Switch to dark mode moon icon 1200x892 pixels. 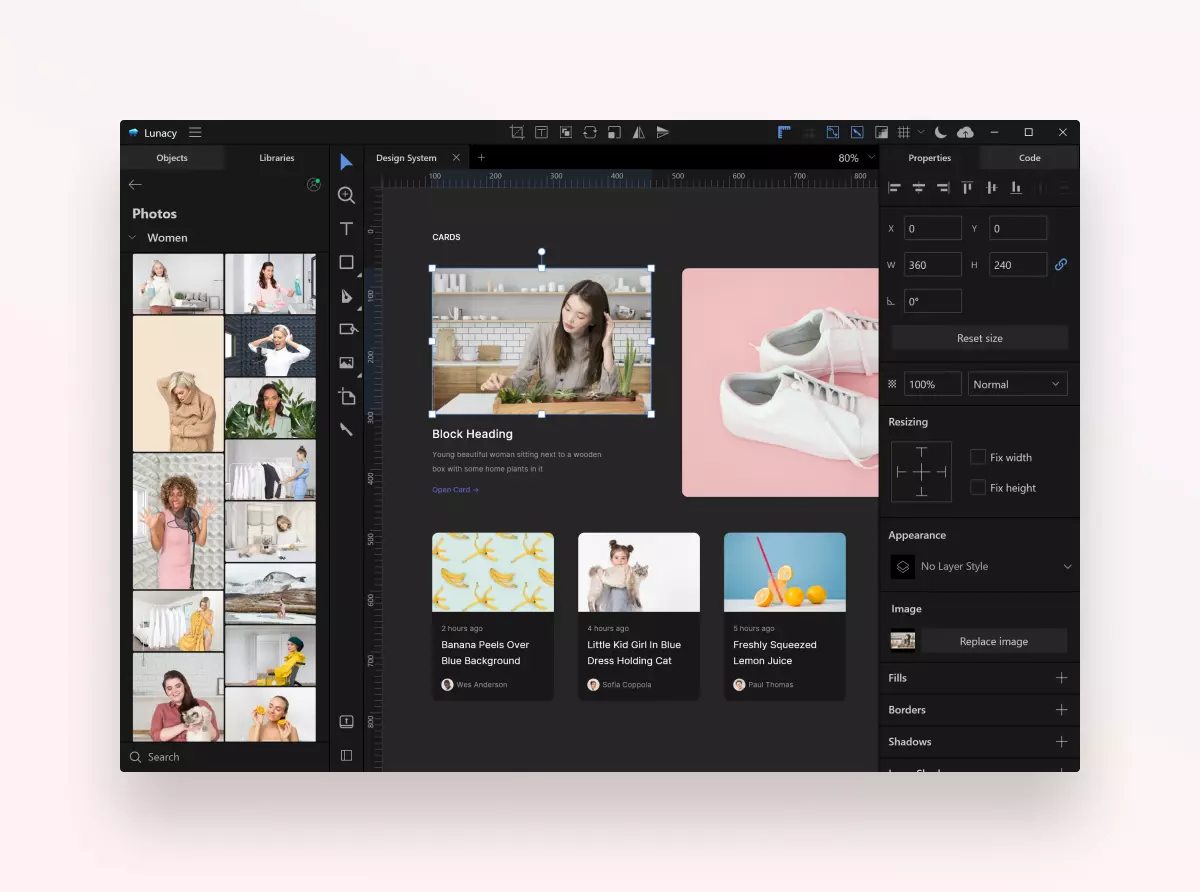pos(941,132)
